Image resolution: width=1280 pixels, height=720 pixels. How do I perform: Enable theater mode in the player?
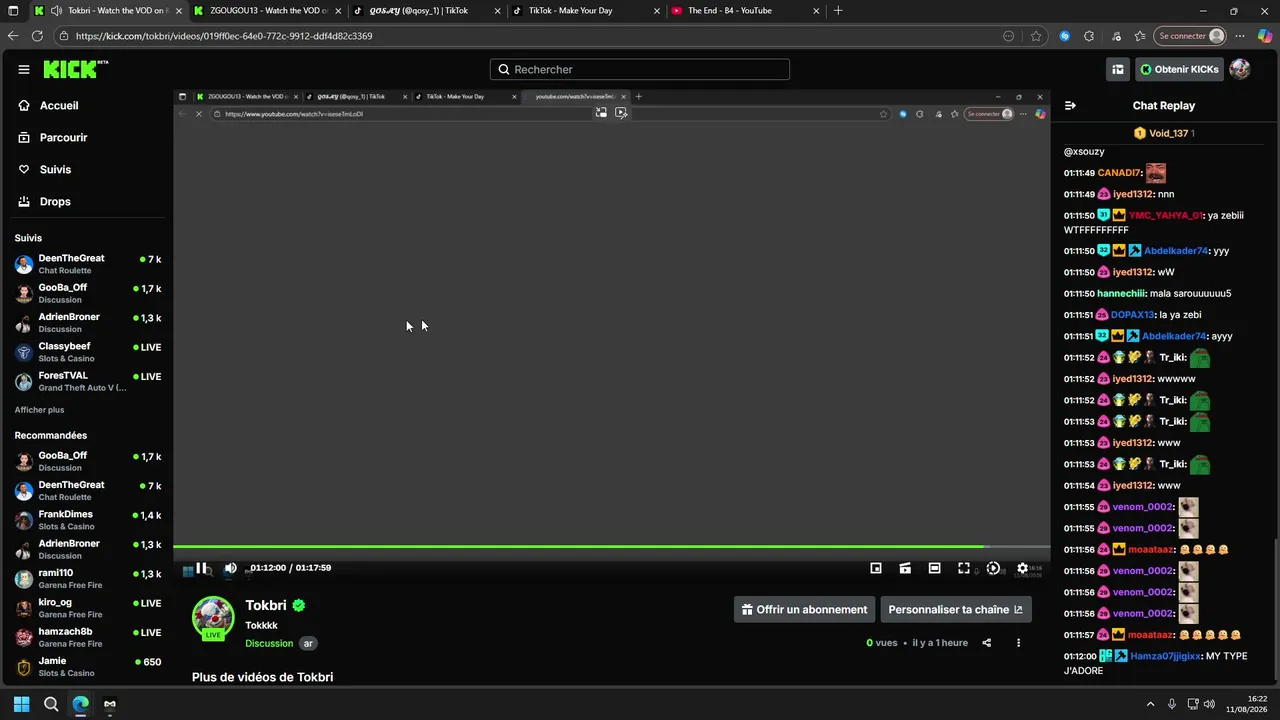[934, 568]
